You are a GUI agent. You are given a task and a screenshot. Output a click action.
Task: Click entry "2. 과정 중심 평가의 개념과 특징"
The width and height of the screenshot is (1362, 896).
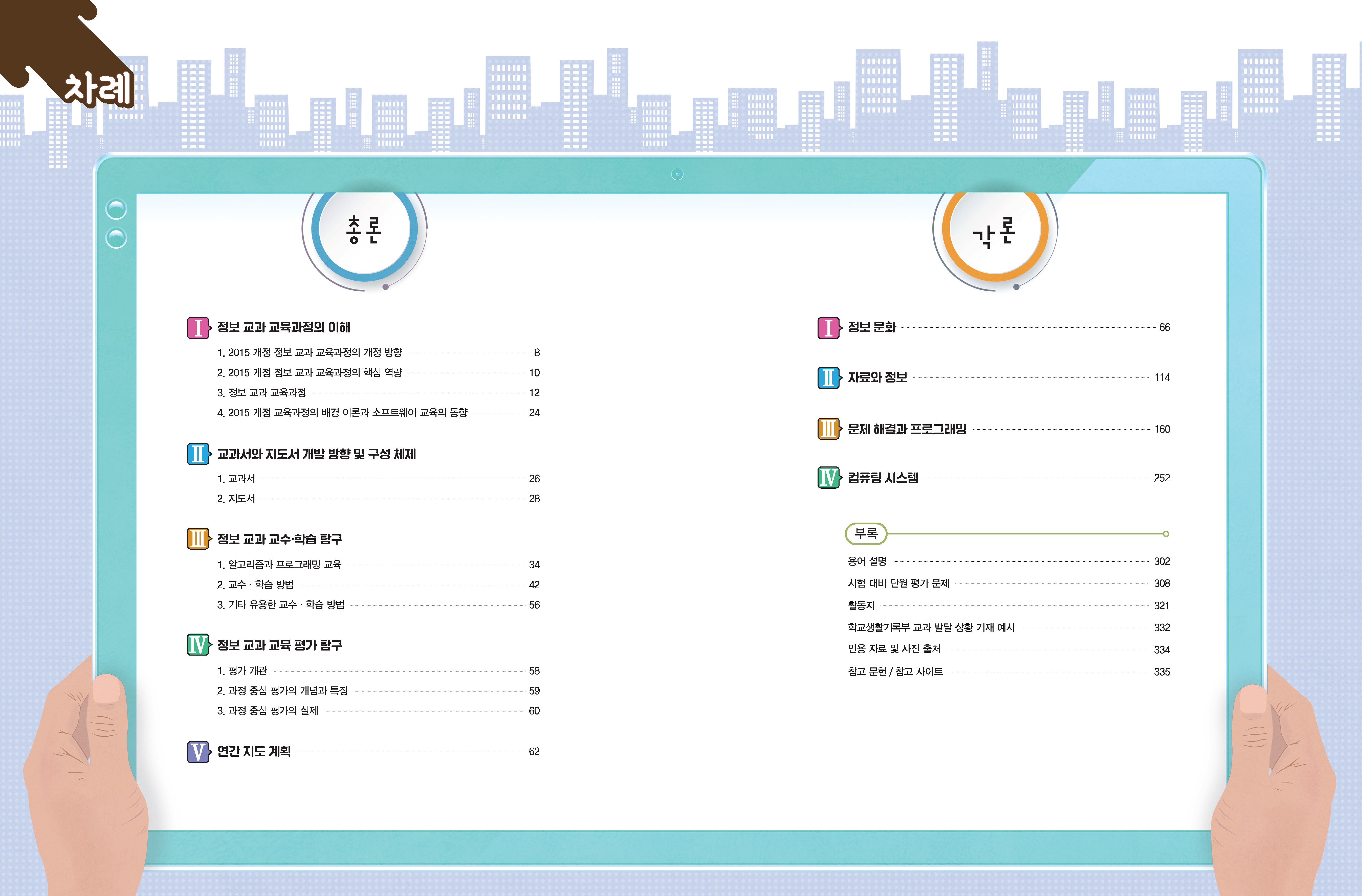click(283, 691)
